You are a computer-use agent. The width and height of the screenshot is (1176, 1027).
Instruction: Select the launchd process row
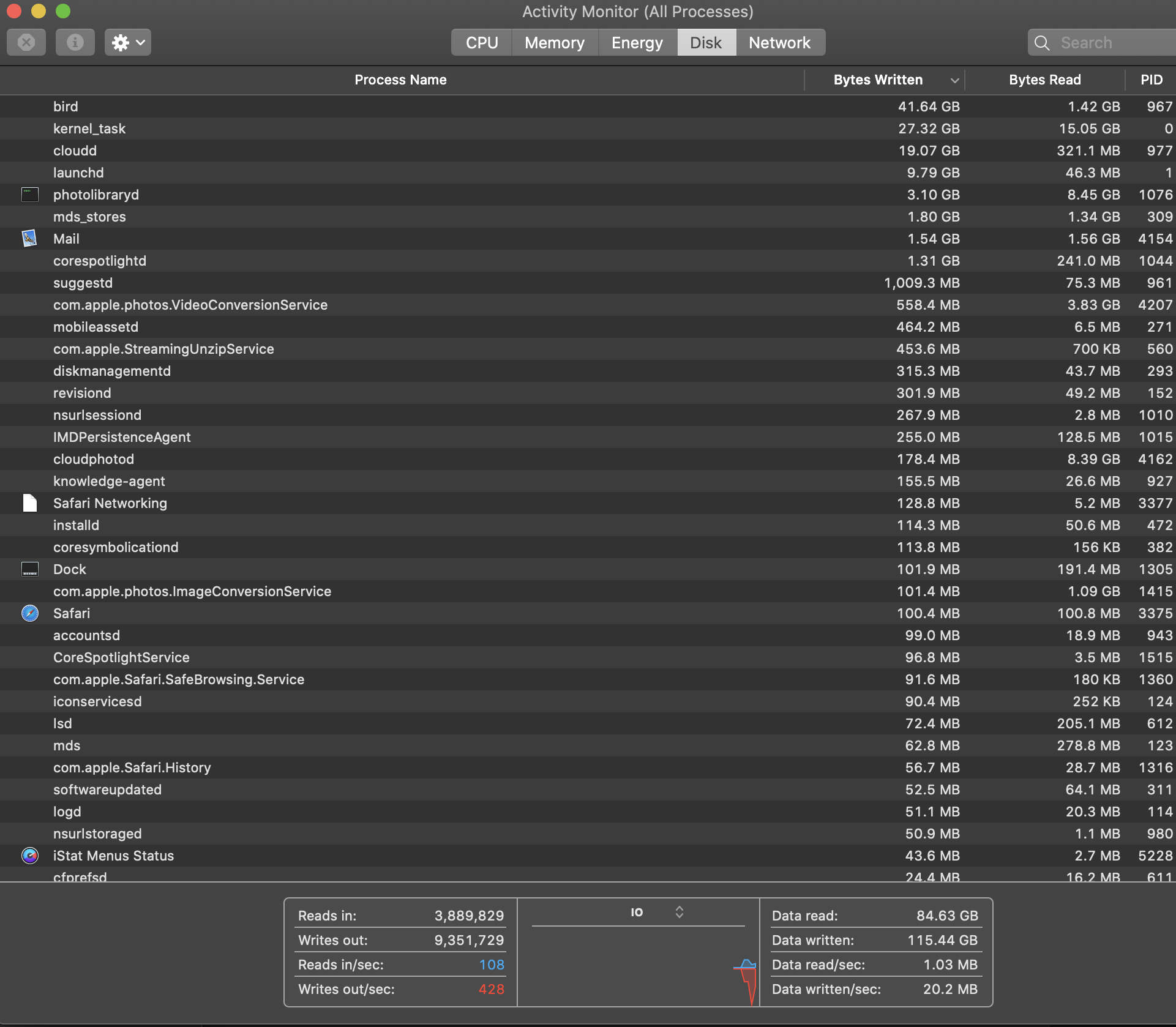coord(588,173)
